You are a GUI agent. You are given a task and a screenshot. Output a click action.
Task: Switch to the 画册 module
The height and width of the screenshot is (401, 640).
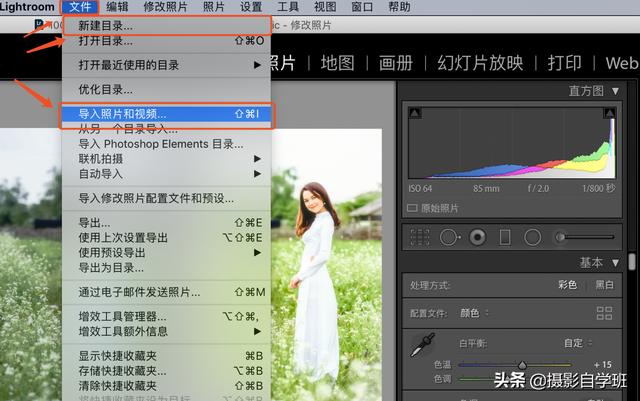[x=396, y=63]
